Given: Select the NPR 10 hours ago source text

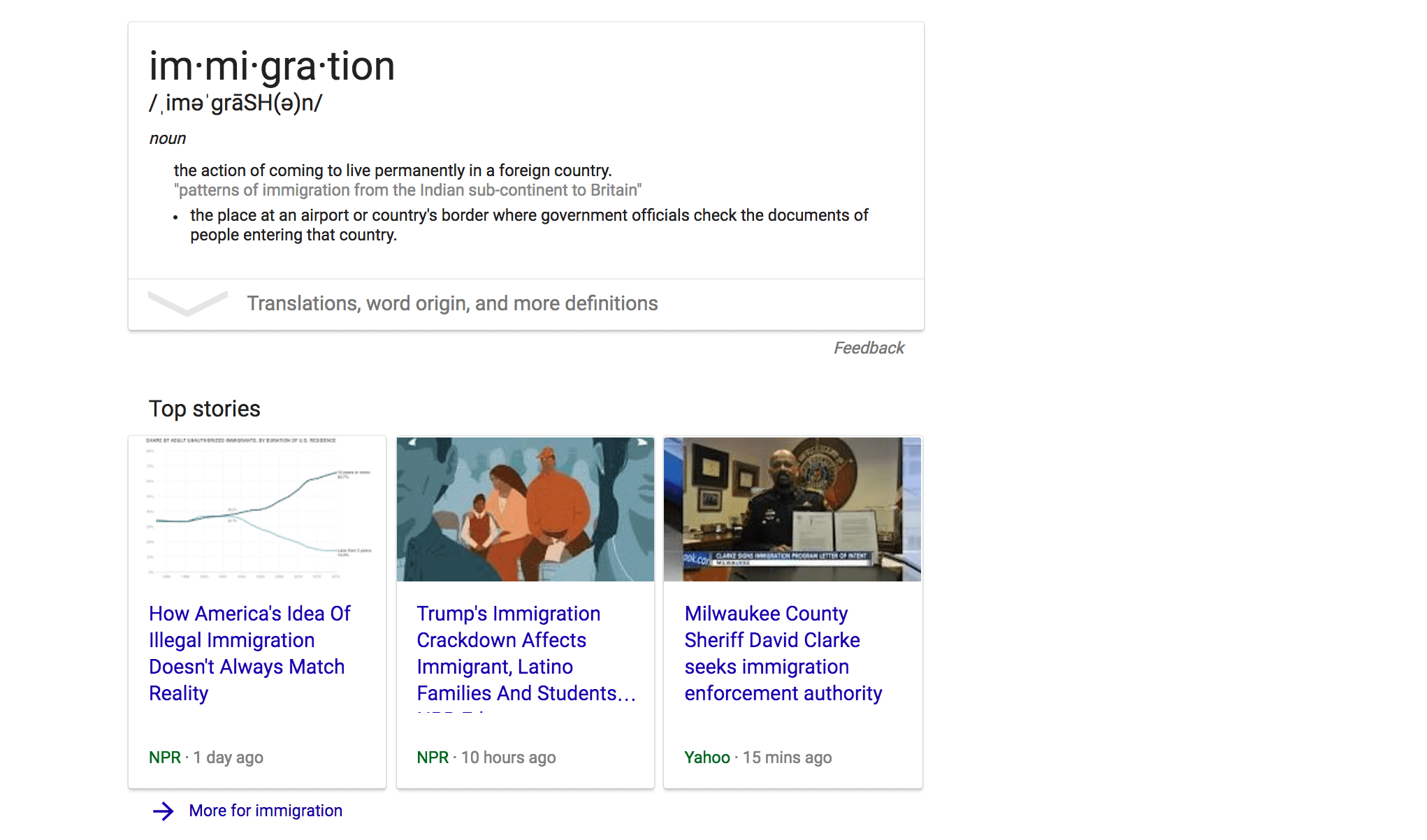Looking at the screenshot, I should tap(486, 758).
